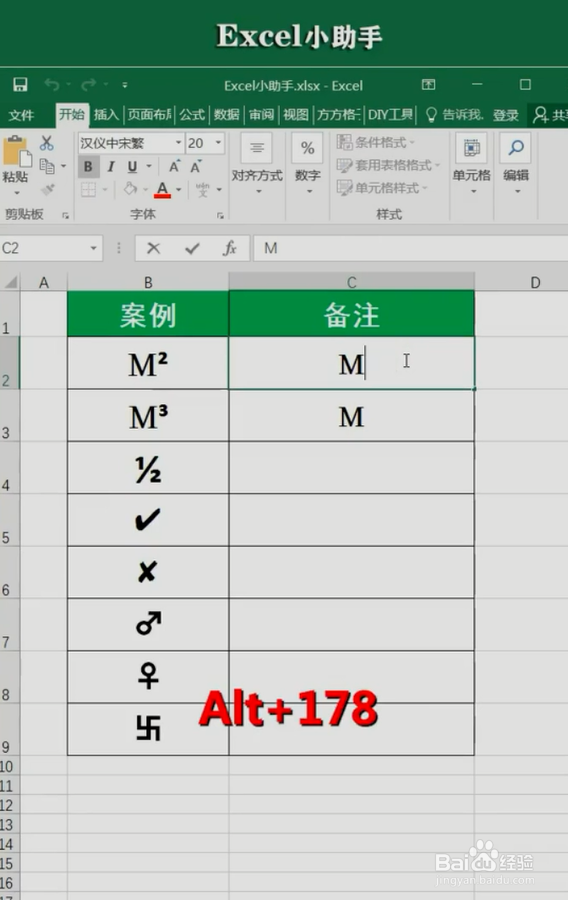Redo the last action
This screenshot has height=900, width=568.
88,85
